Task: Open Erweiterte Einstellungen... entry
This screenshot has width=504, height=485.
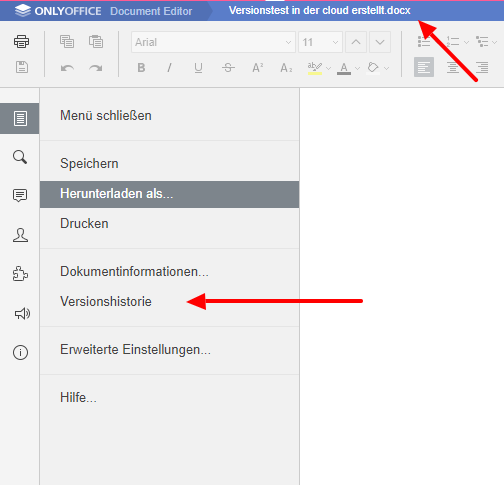Action: [169, 349]
